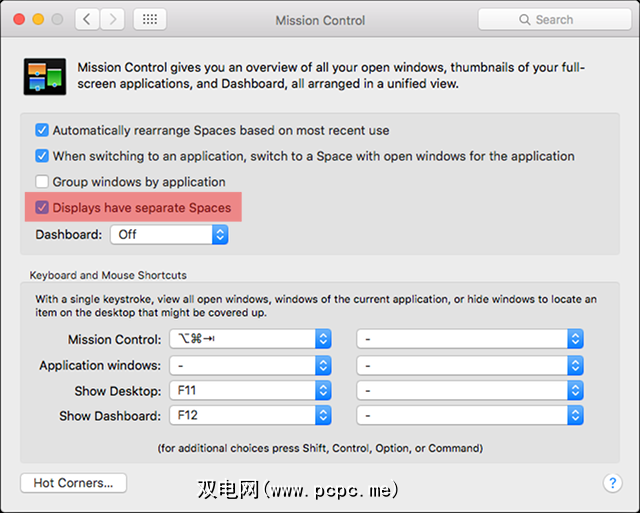Toggle Displays have separate Spaces checkbox
Screen dimensions: 640x513
[x=42, y=207]
